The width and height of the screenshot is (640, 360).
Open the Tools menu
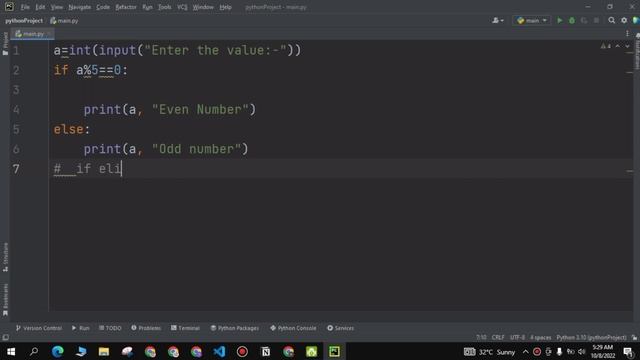(x=164, y=7)
